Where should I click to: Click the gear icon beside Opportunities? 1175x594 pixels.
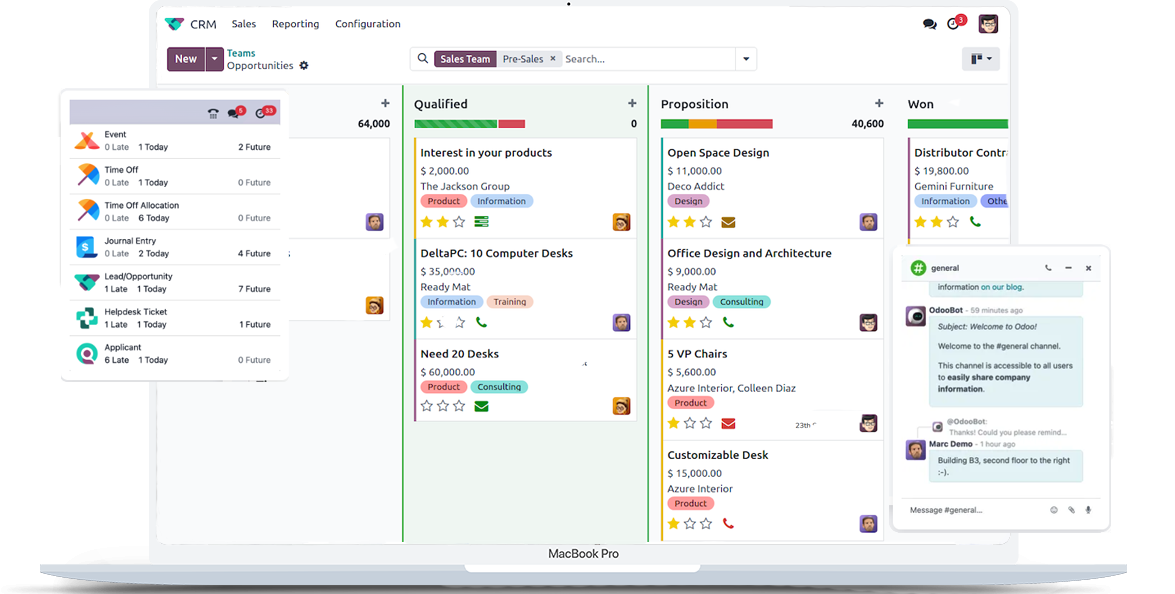coord(303,66)
